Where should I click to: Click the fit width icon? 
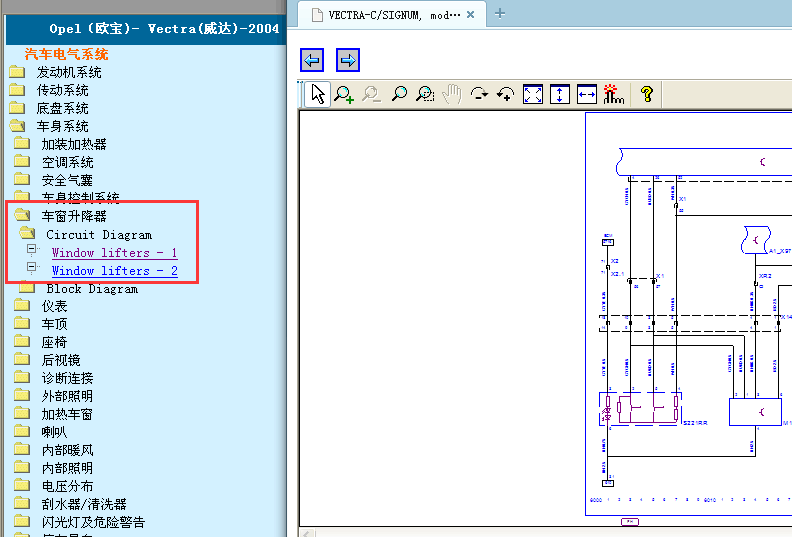pyautogui.click(x=586, y=94)
